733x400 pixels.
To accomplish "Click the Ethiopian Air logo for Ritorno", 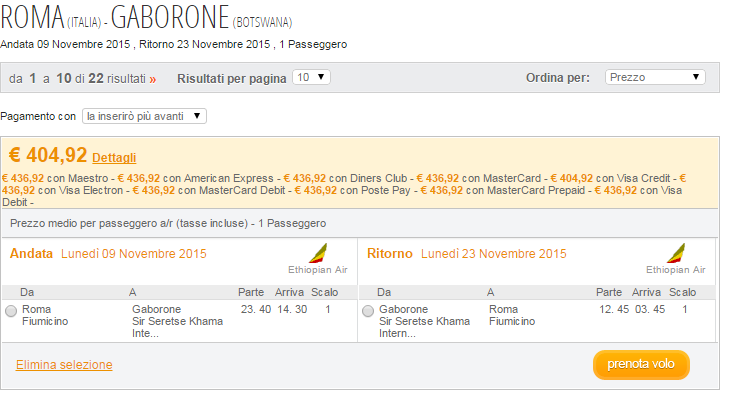I will pyautogui.click(x=676, y=253).
